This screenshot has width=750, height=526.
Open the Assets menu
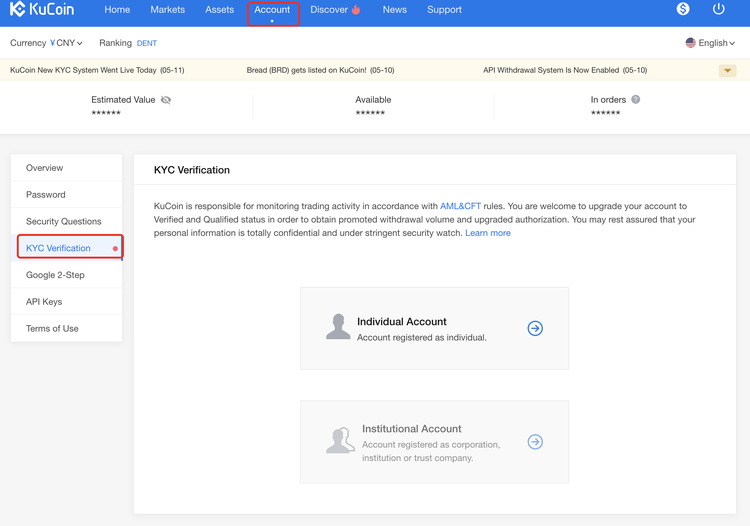pos(219,10)
